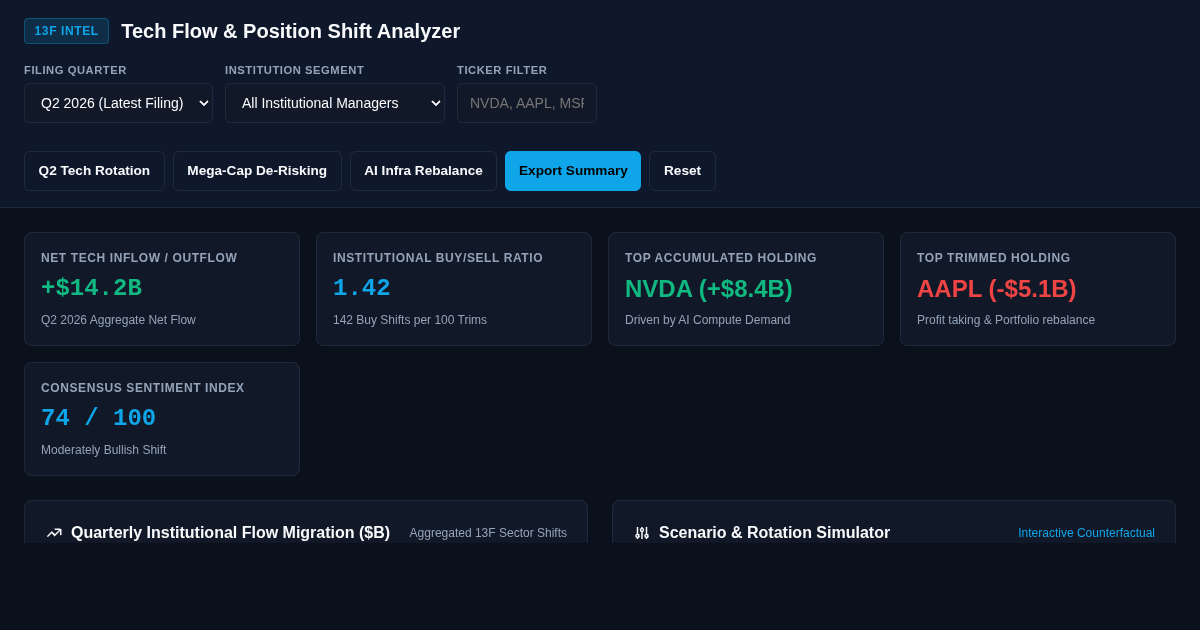Click the Buy/Sell Ratio value 1.42
This screenshot has height=630, width=1200.
pos(362,288)
